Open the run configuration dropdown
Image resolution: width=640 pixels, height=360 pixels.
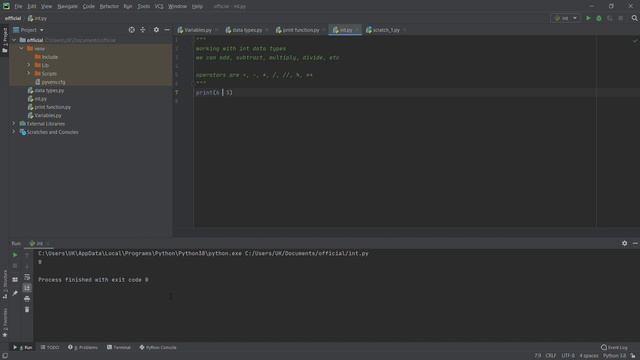565,18
